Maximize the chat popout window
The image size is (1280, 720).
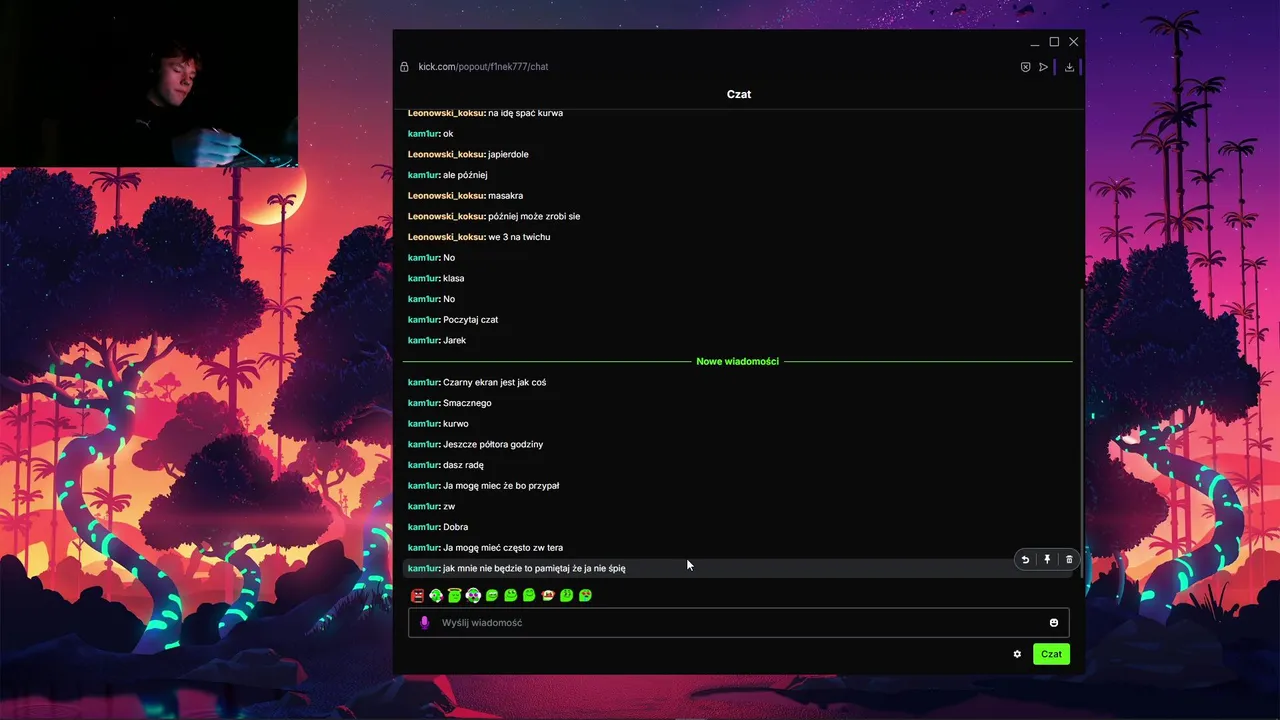coord(1054,42)
